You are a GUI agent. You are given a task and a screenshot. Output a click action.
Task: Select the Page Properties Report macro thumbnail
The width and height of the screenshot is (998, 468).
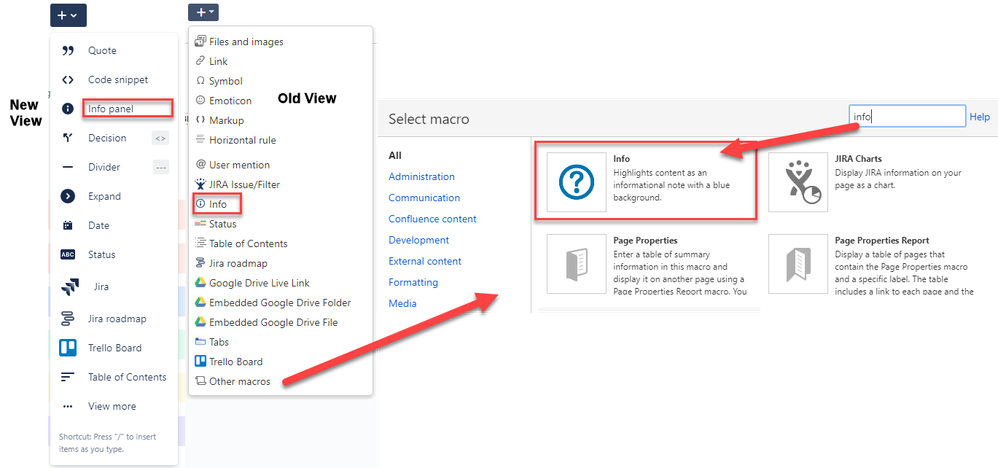[798, 264]
